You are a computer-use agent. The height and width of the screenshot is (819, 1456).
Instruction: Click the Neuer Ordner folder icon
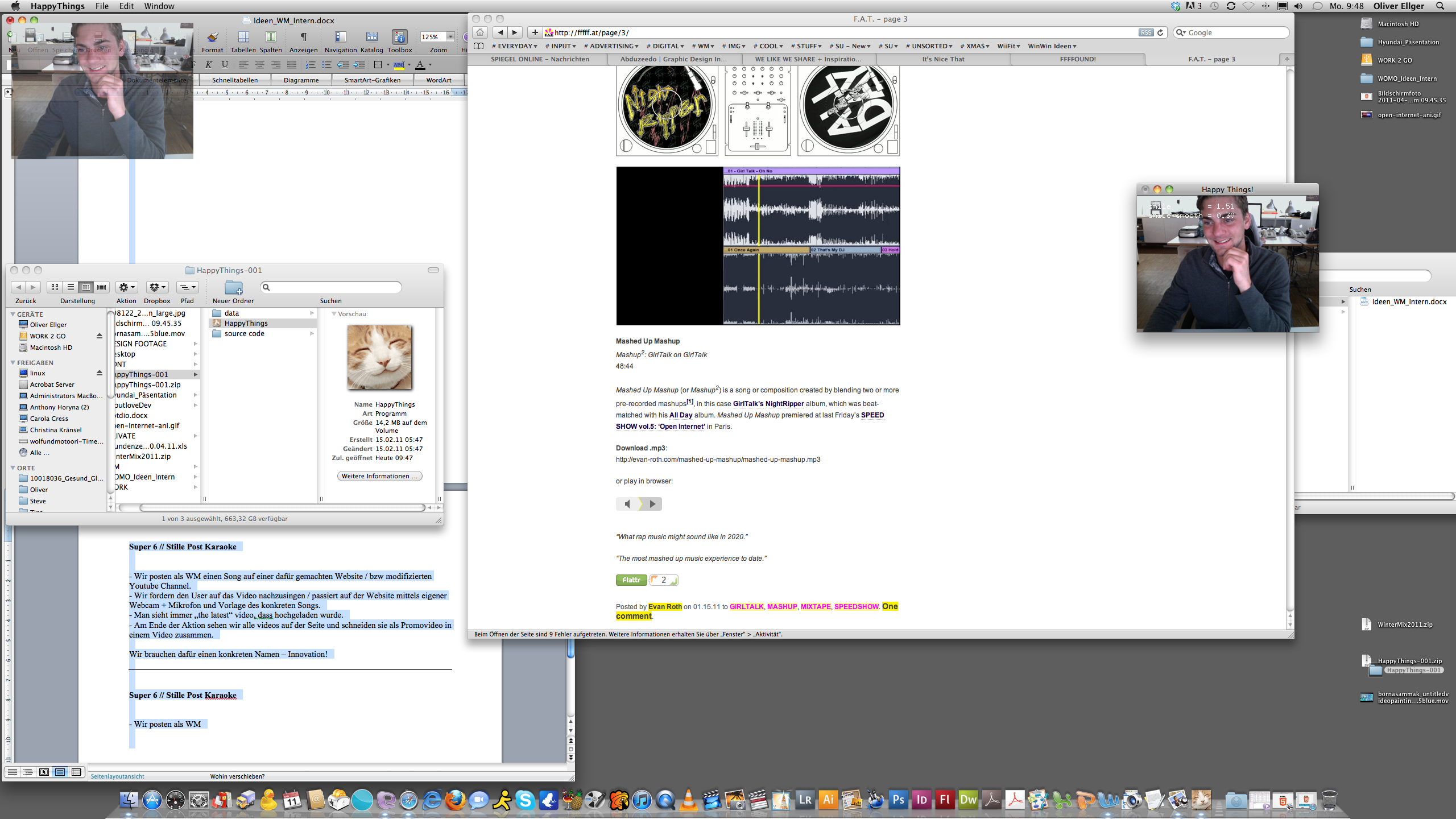pyautogui.click(x=233, y=287)
